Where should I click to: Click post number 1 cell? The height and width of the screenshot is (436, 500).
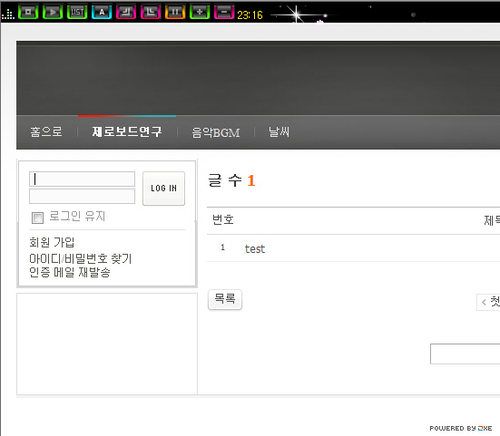[222, 248]
